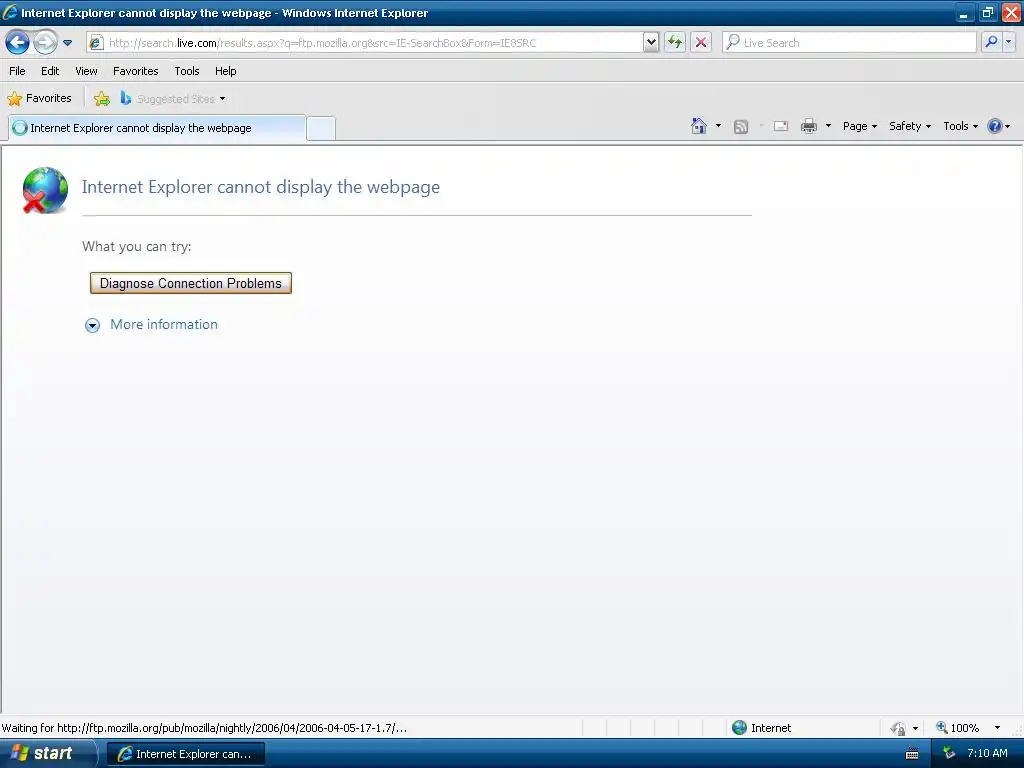The width and height of the screenshot is (1024, 768).
Task: Click the Internet Explorer taskbar button
Action: point(185,754)
